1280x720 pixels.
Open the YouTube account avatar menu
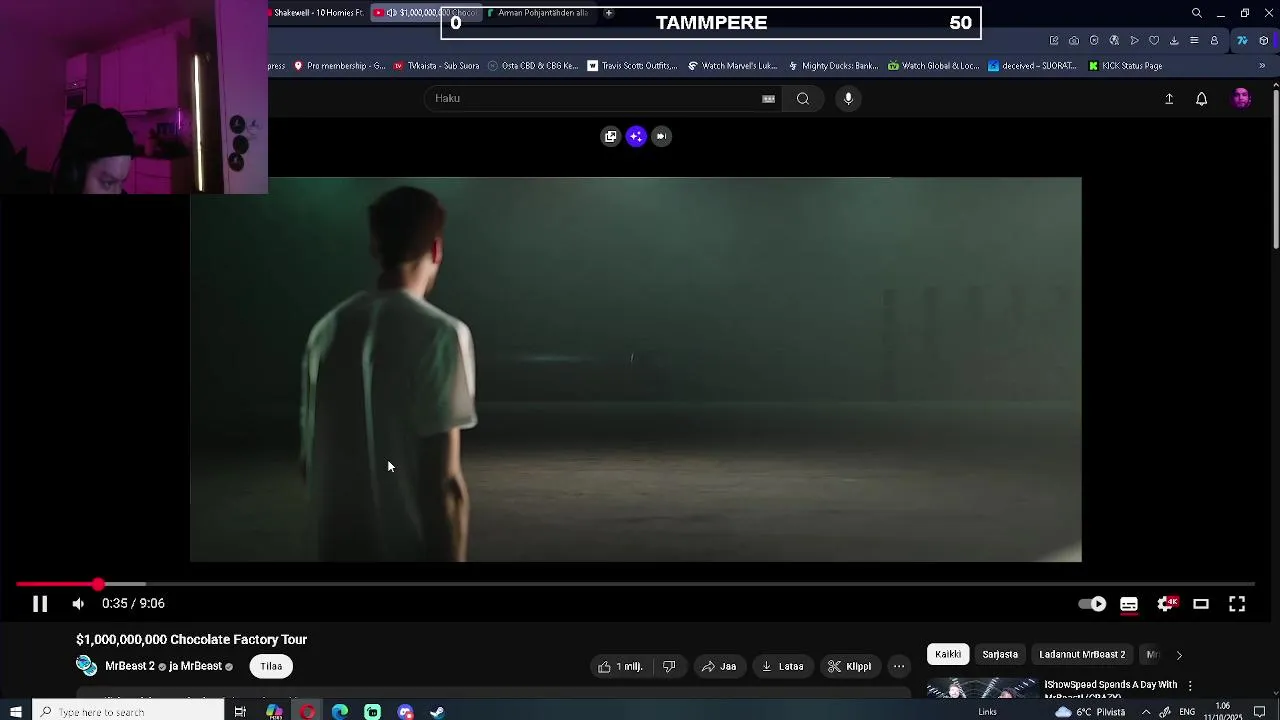pyautogui.click(x=1242, y=98)
